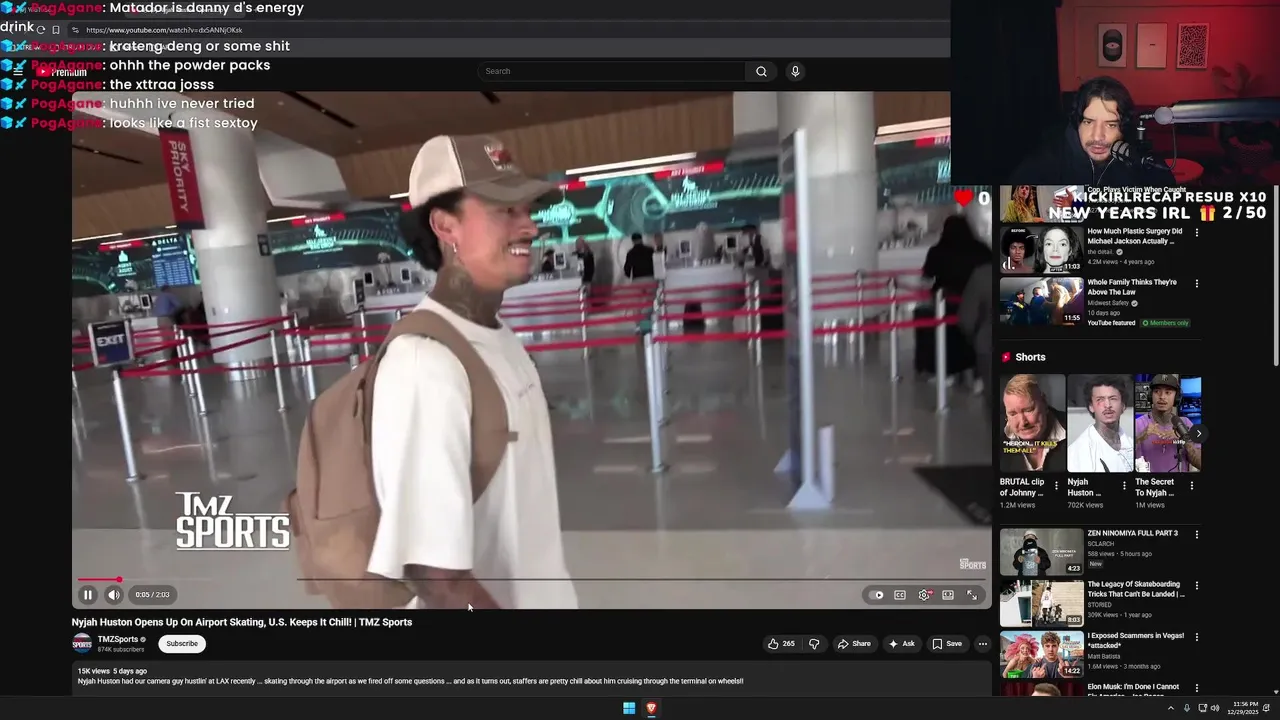Click the Brave browser taskbar icon
The height and width of the screenshot is (720, 1280).
(x=651, y=709)
